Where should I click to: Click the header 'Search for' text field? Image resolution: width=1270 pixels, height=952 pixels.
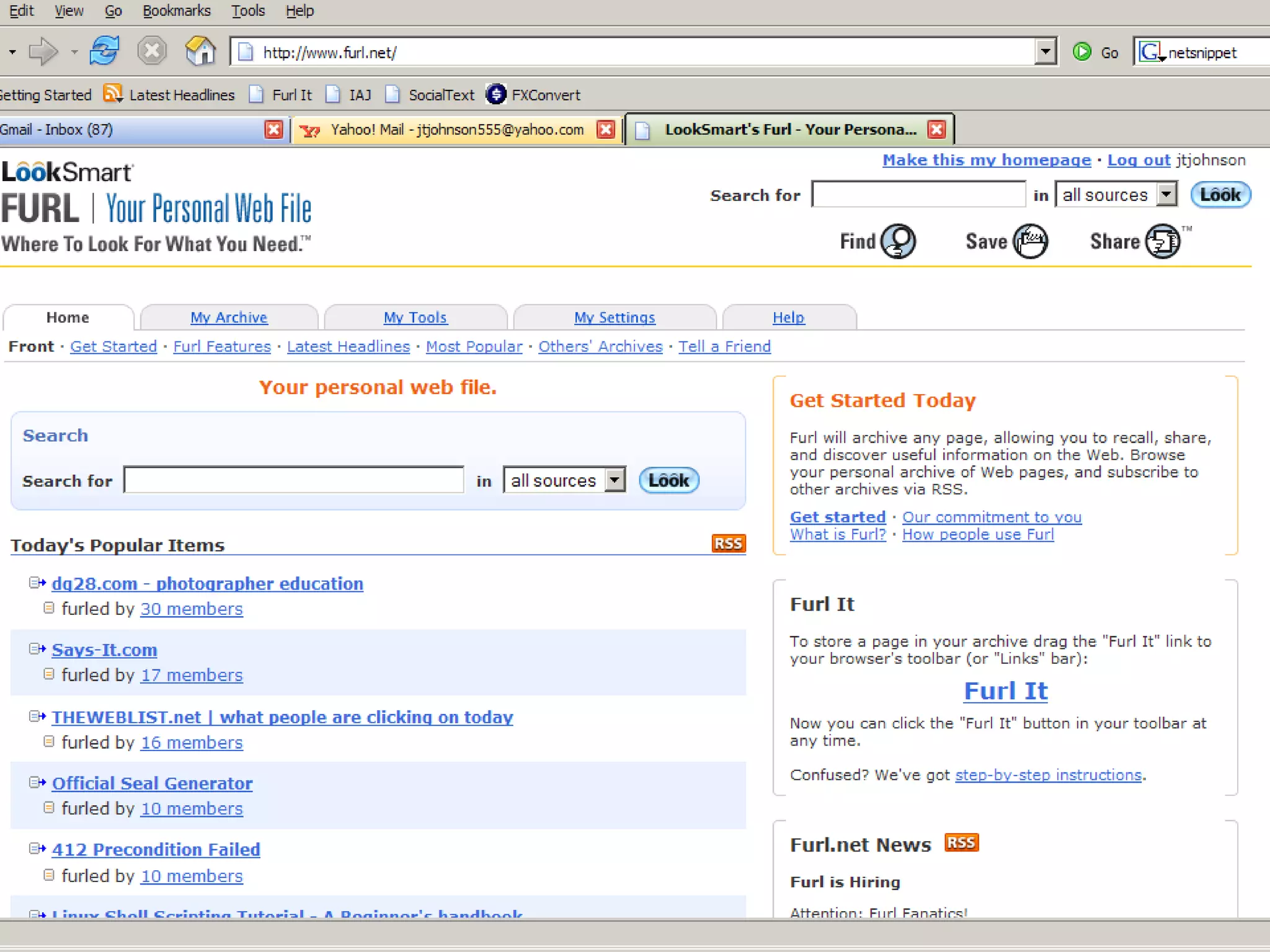pyautogui.click(x=918, y=195)
